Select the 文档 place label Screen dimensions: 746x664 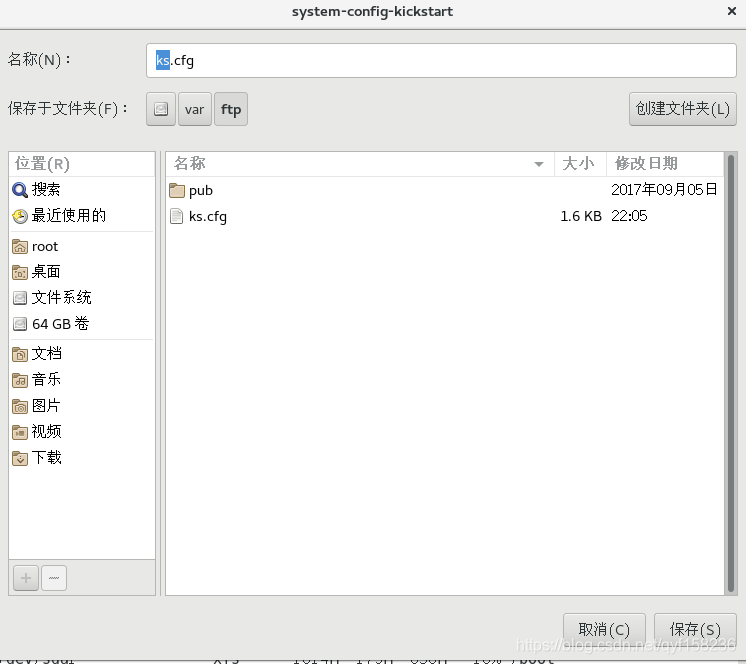[x=46, y=354]
